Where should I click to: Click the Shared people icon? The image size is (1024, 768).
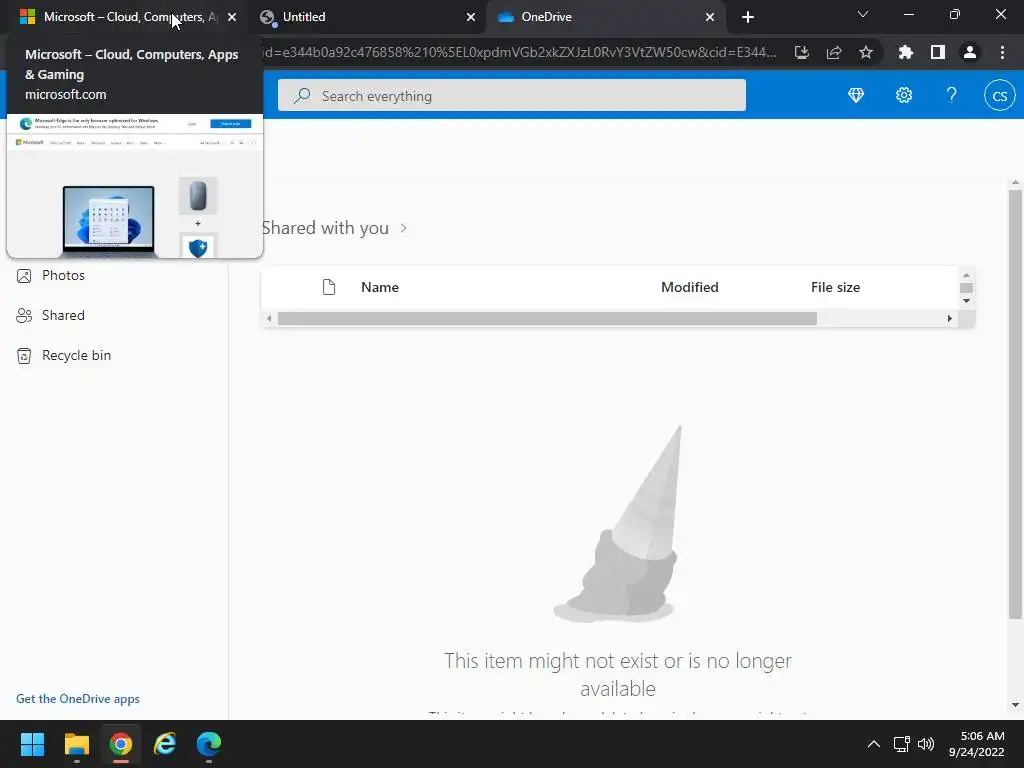click(x=24, y=315)
